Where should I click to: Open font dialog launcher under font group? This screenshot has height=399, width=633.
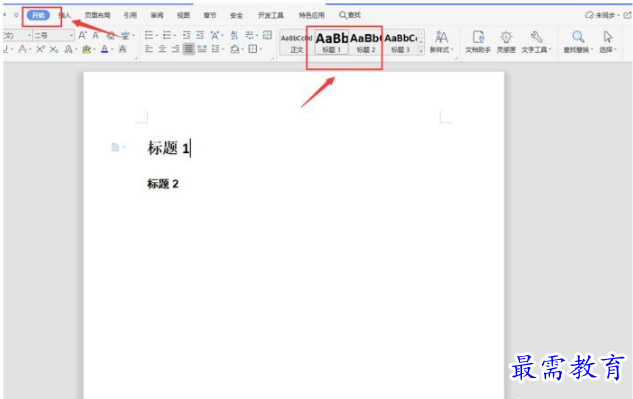click(x=136, y=59)
